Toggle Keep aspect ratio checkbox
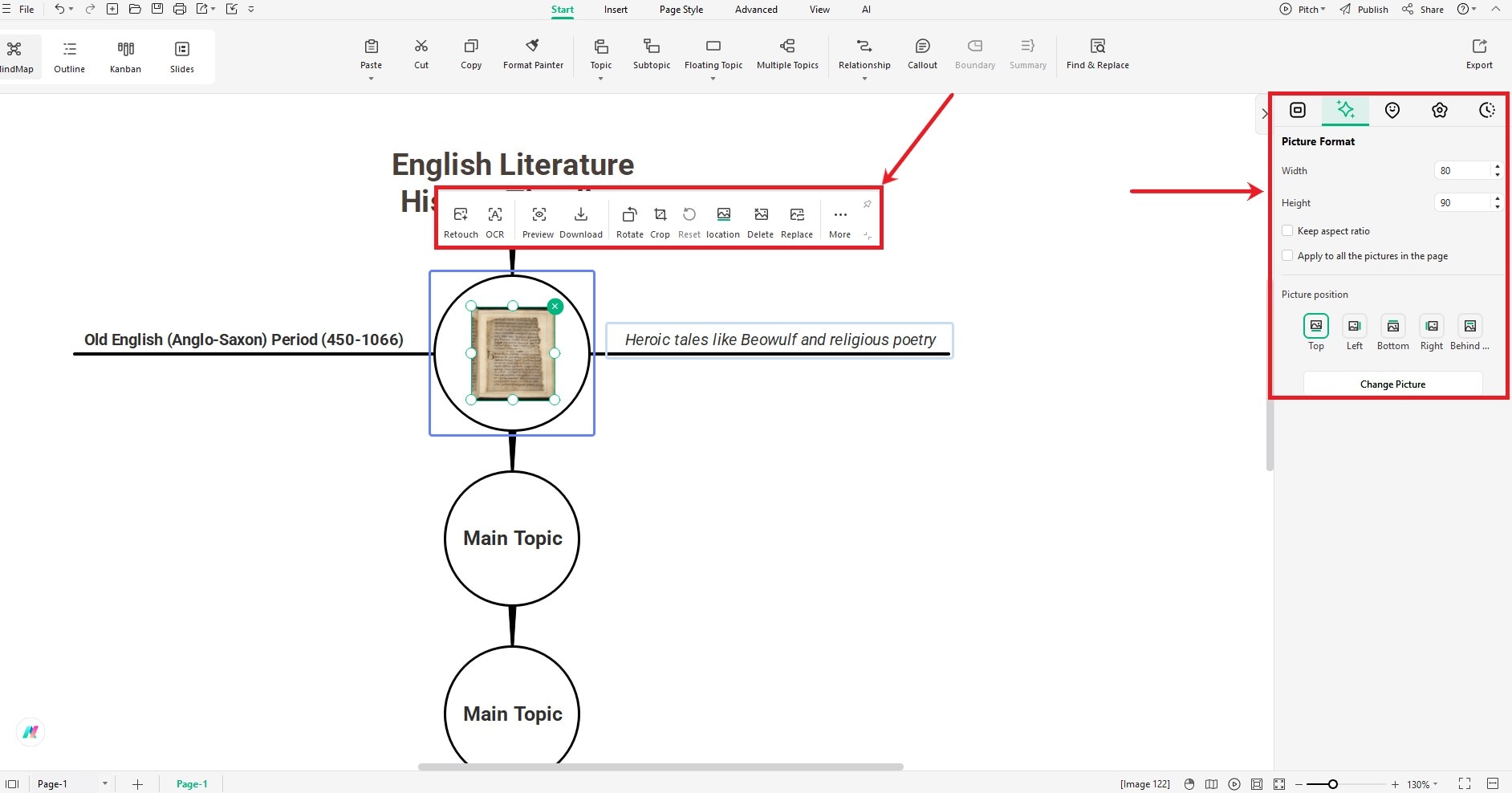Viewport: 1512px width, 793px height. [x=1287, y=231]
